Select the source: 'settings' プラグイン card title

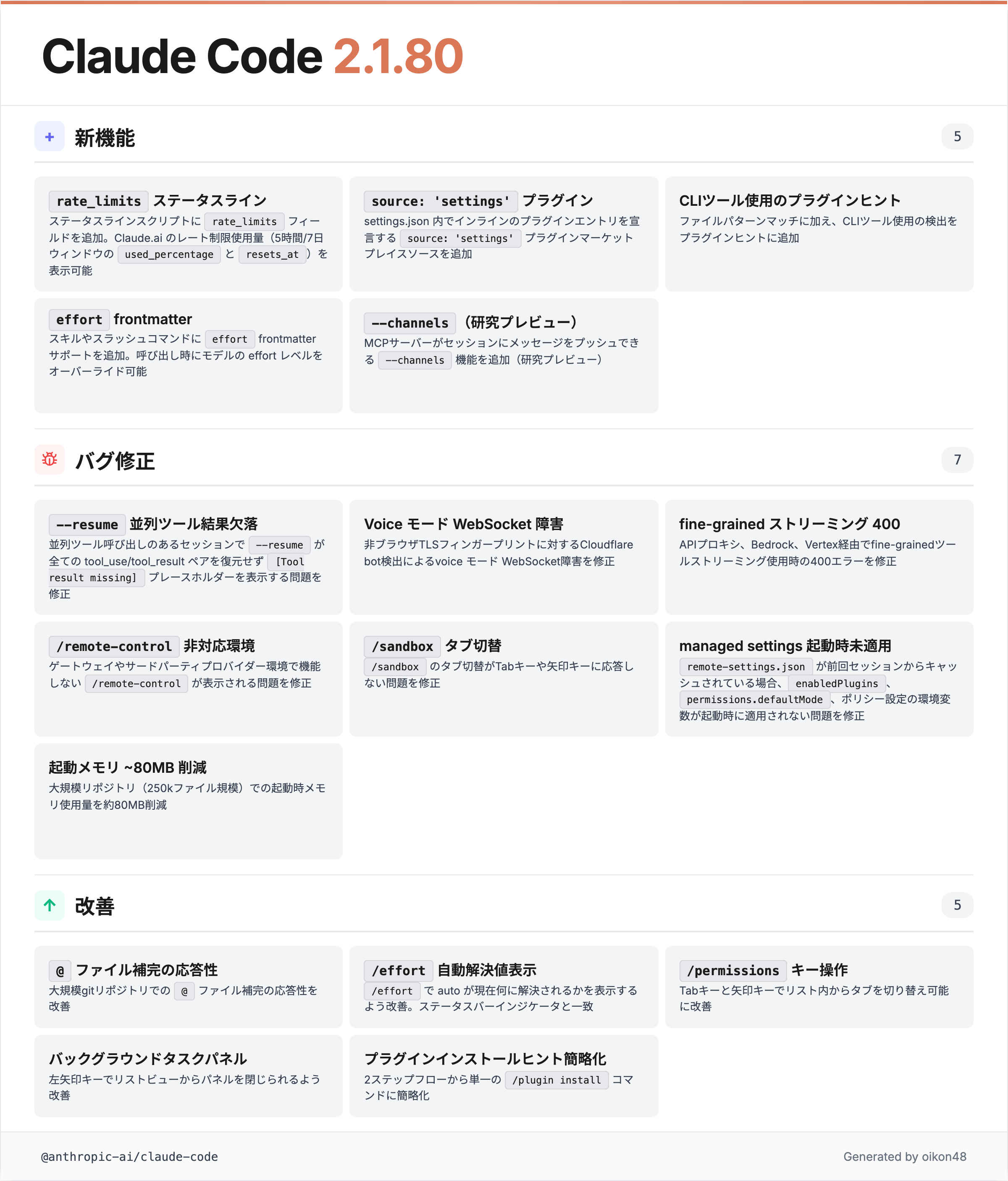(479, 201)
